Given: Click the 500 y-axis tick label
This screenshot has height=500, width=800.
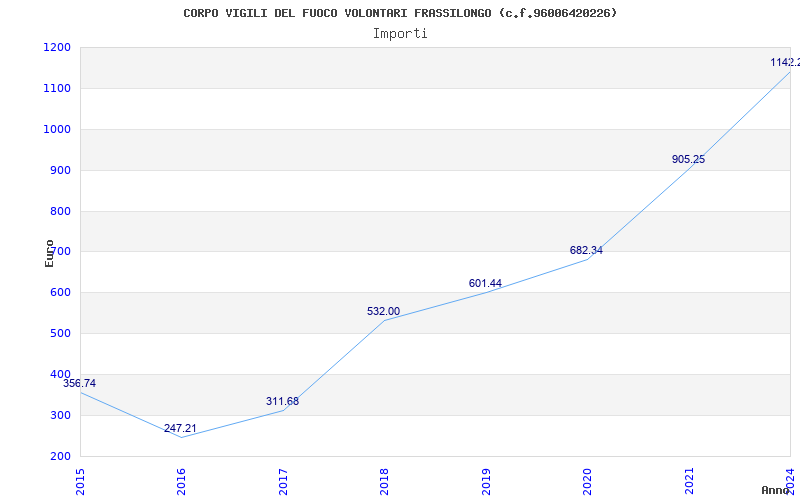Looking at the screenshot, I should pos(60,333).
